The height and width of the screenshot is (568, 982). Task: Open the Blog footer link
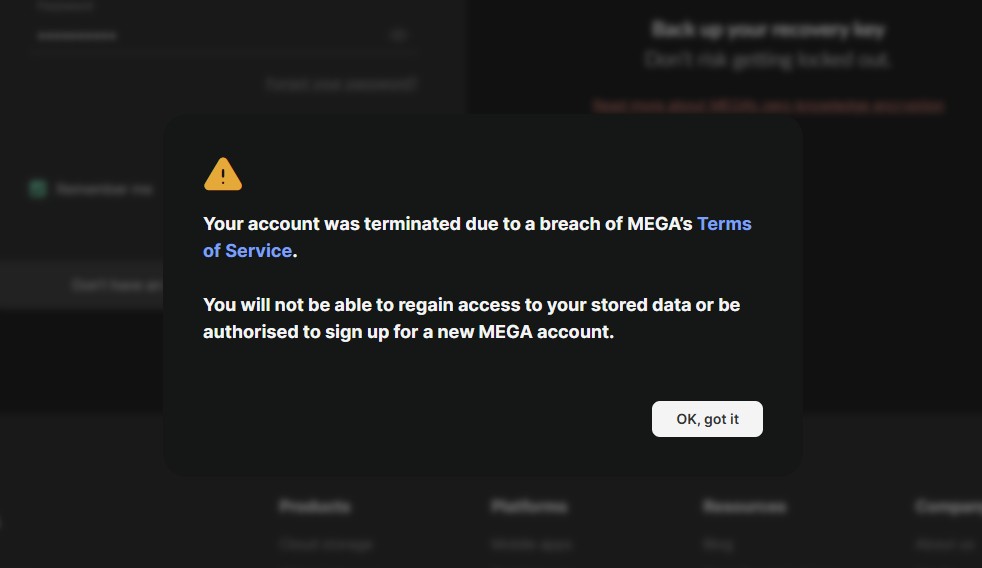717,545
